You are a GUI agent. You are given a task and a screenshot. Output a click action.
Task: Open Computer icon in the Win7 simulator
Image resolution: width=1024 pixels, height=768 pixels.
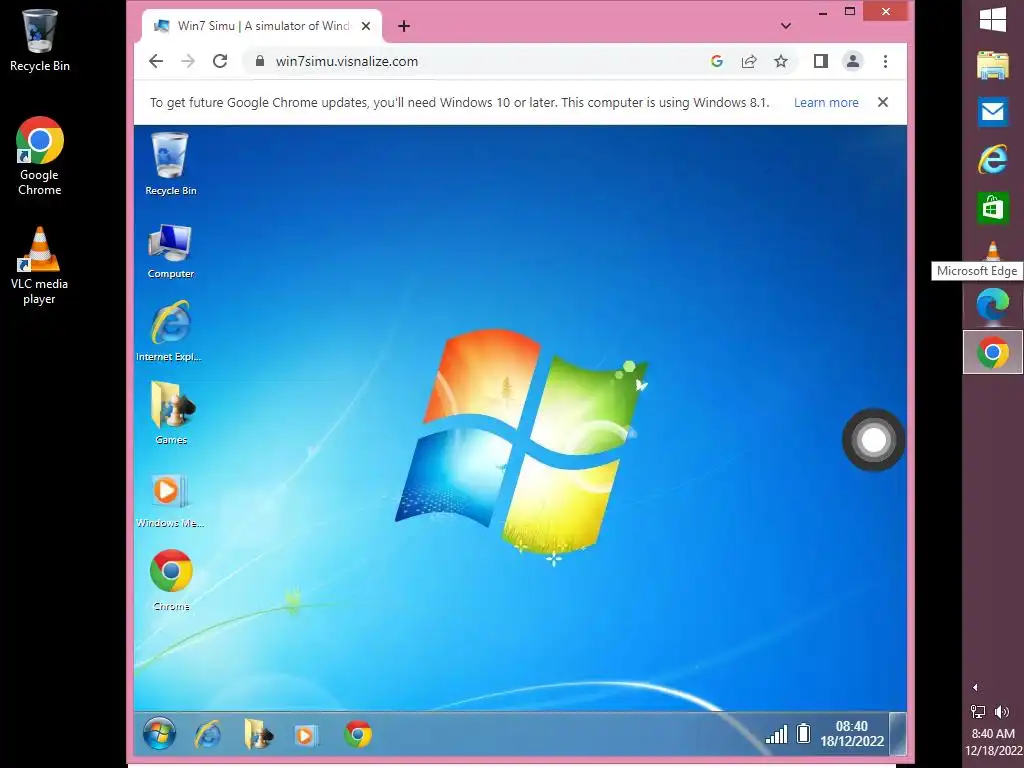[x=170, y=251]
